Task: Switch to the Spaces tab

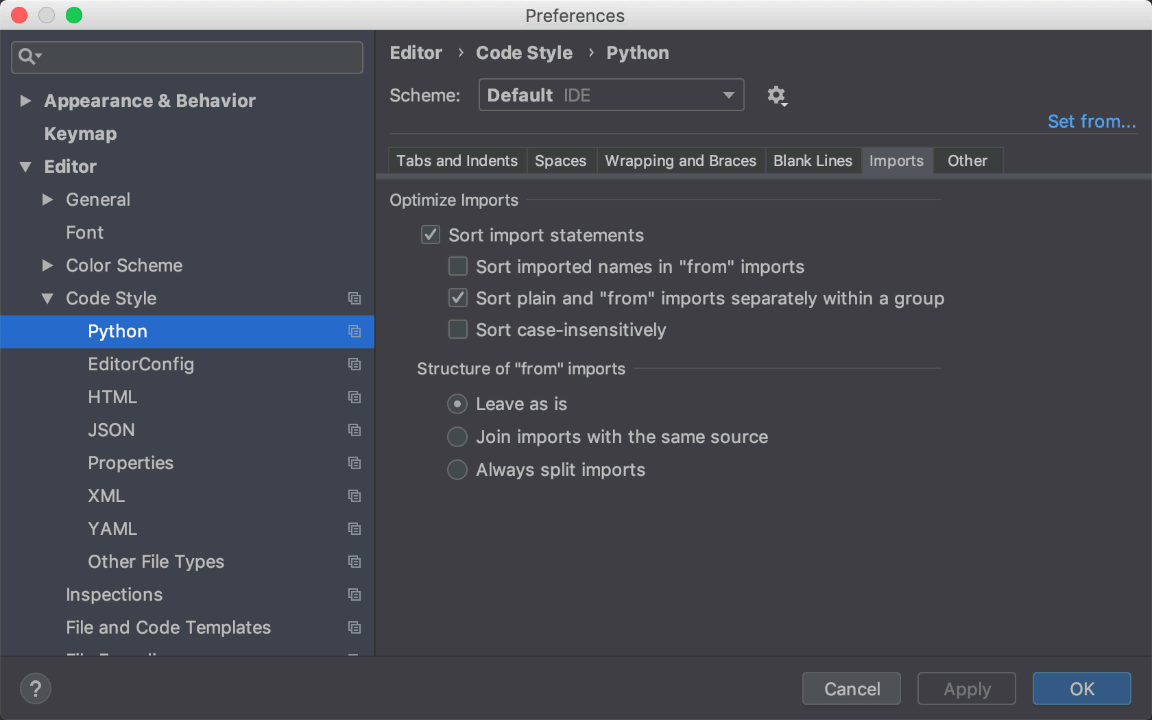Action: 560,160
